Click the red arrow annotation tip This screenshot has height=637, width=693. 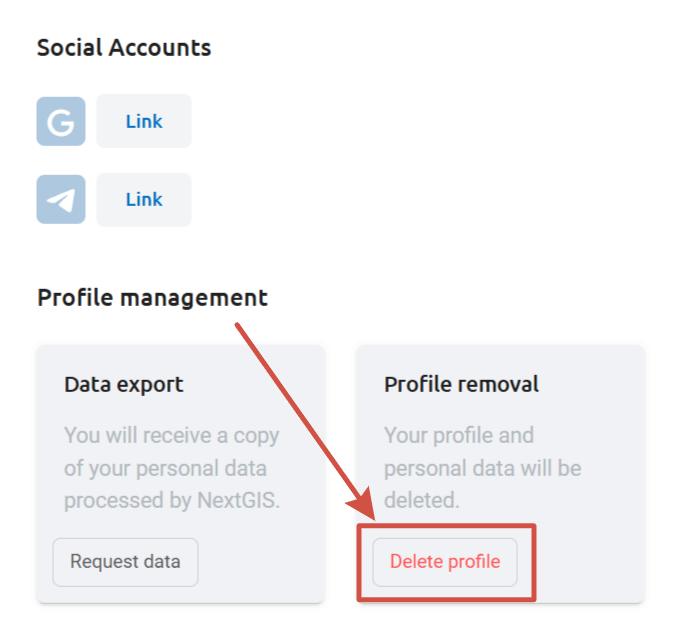pos(372,518)
